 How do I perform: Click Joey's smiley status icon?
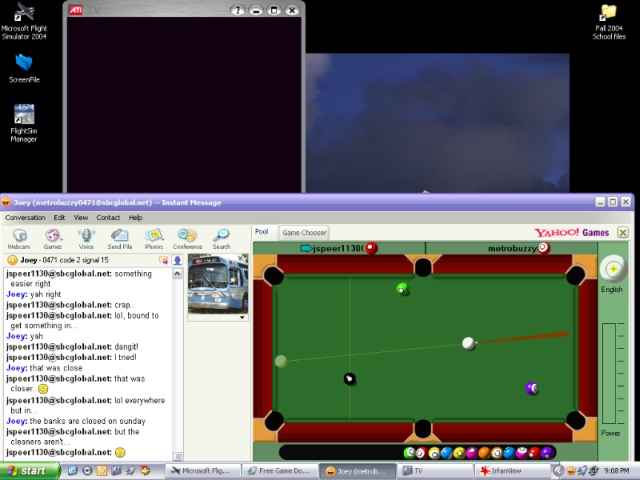click(12, 260)
